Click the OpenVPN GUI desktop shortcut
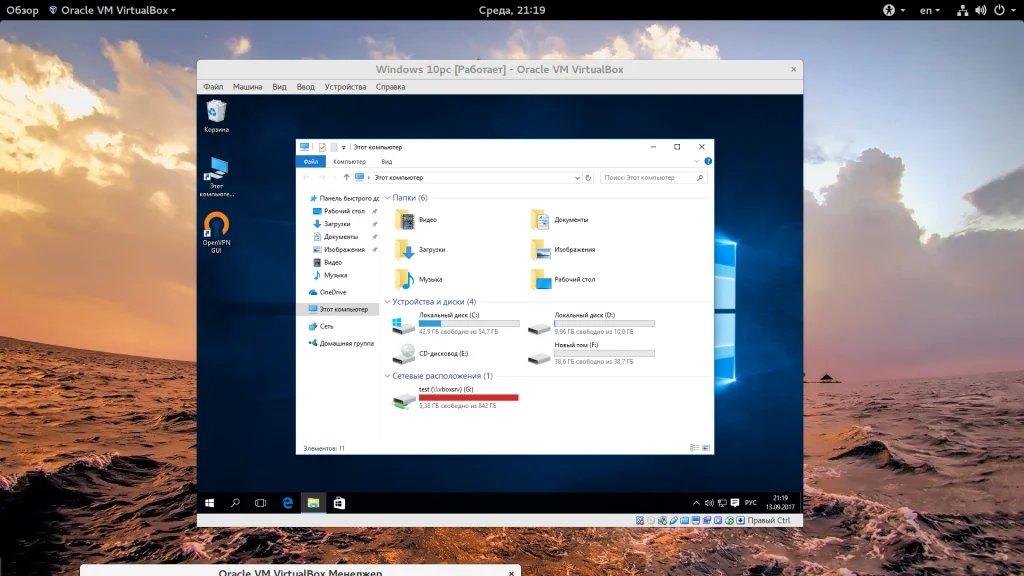Viewport: 1024px width, 576px height. 216,224
